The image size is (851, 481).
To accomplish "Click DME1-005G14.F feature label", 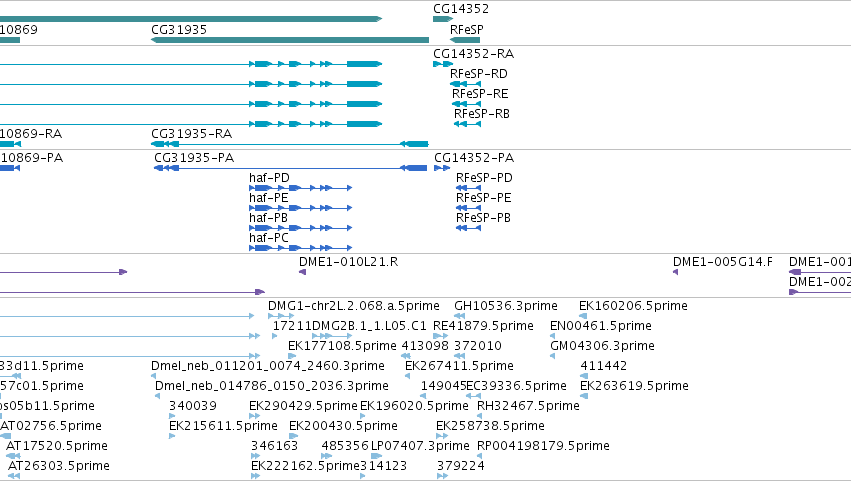I will point(723,262).
